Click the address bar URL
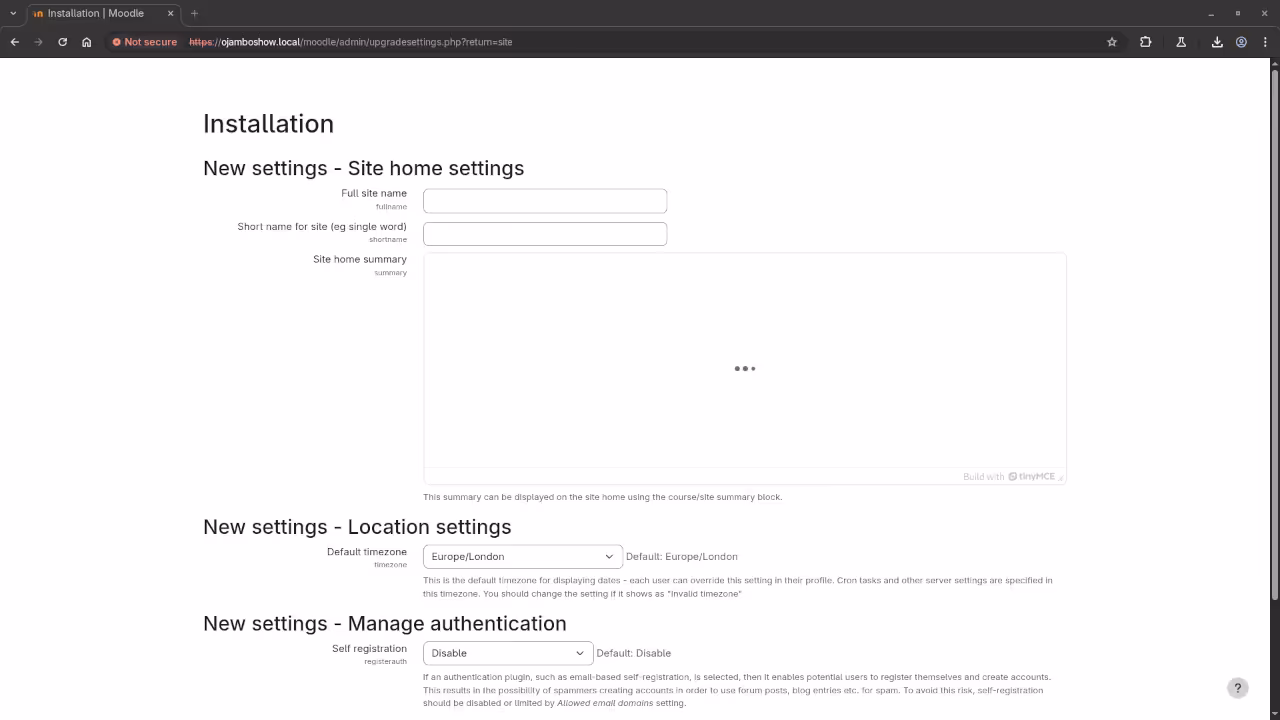 pos(351,42)
